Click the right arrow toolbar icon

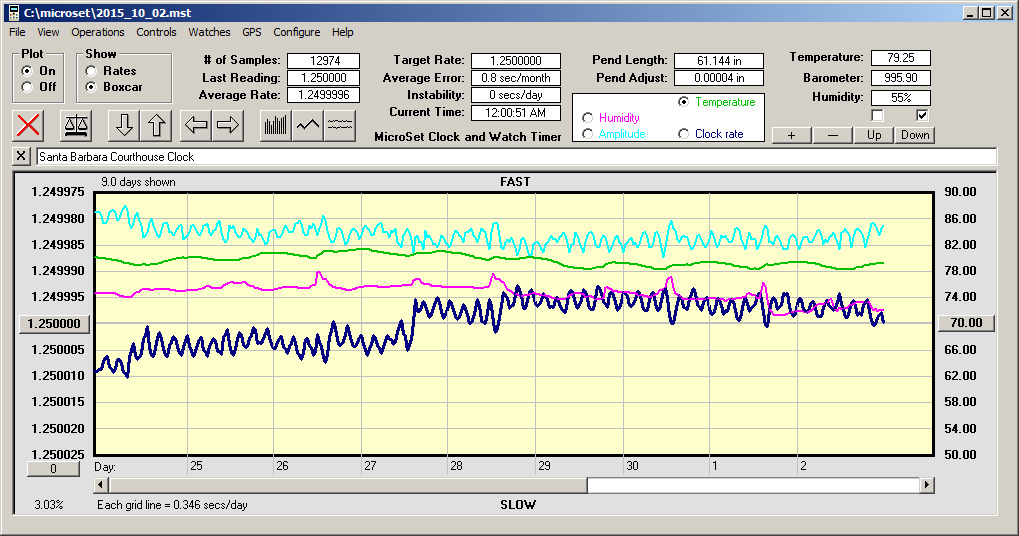tap(228, 125)
